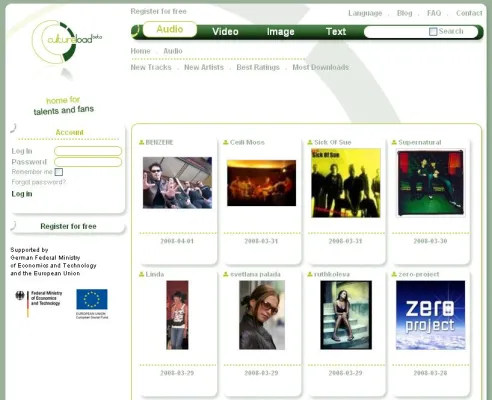Image resolution: width=492 pixels, height=400 pixels.
Task: Click the 2008-03-28 date under zero-project
Action: click(x=430, y=373)
